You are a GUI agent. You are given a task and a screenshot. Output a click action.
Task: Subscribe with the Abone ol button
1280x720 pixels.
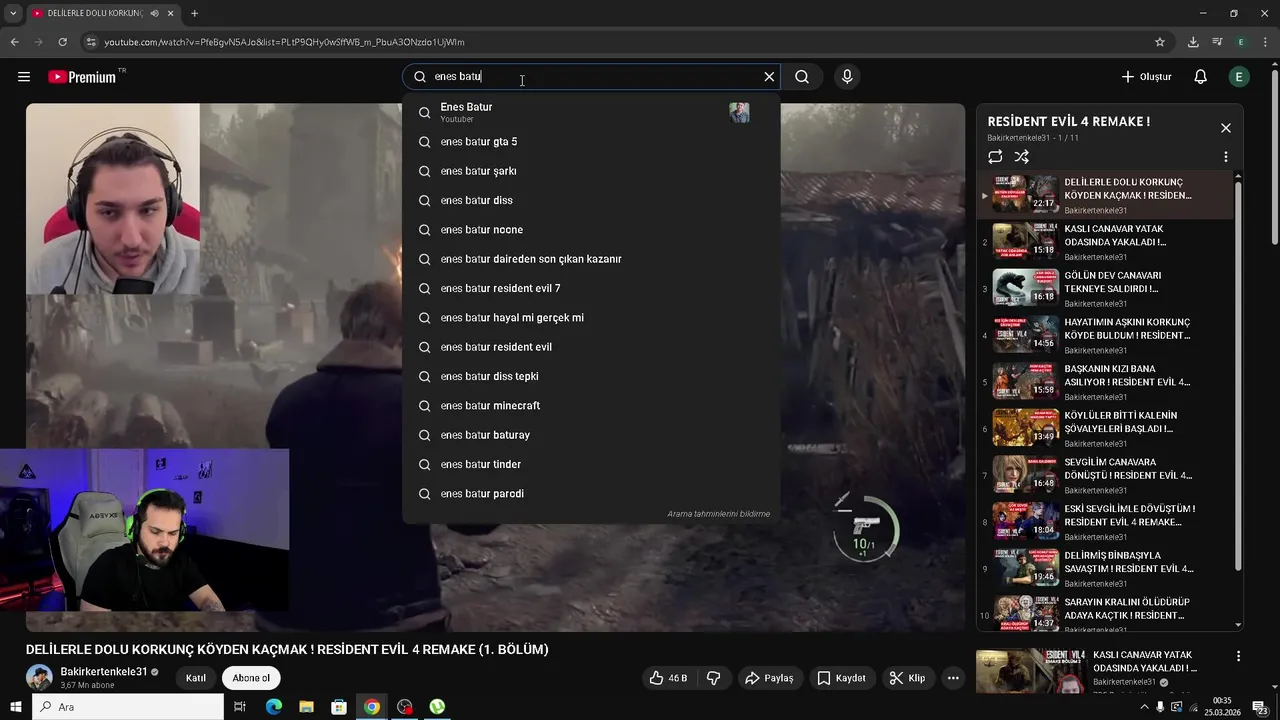click(251, 678)
